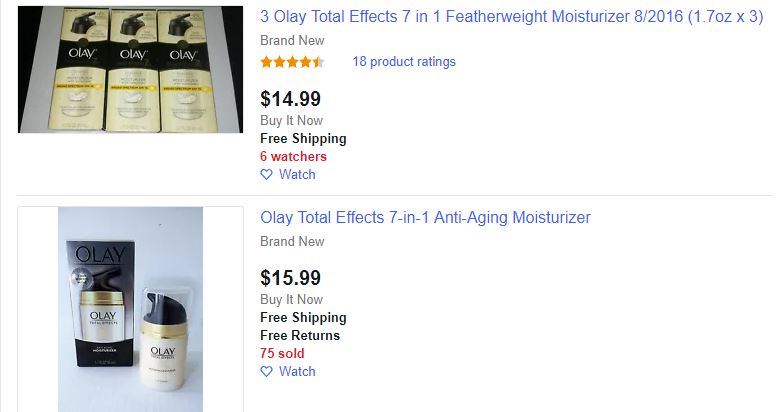
Task: Click the heart icon under 75 sold
Action: coord(266,371)
